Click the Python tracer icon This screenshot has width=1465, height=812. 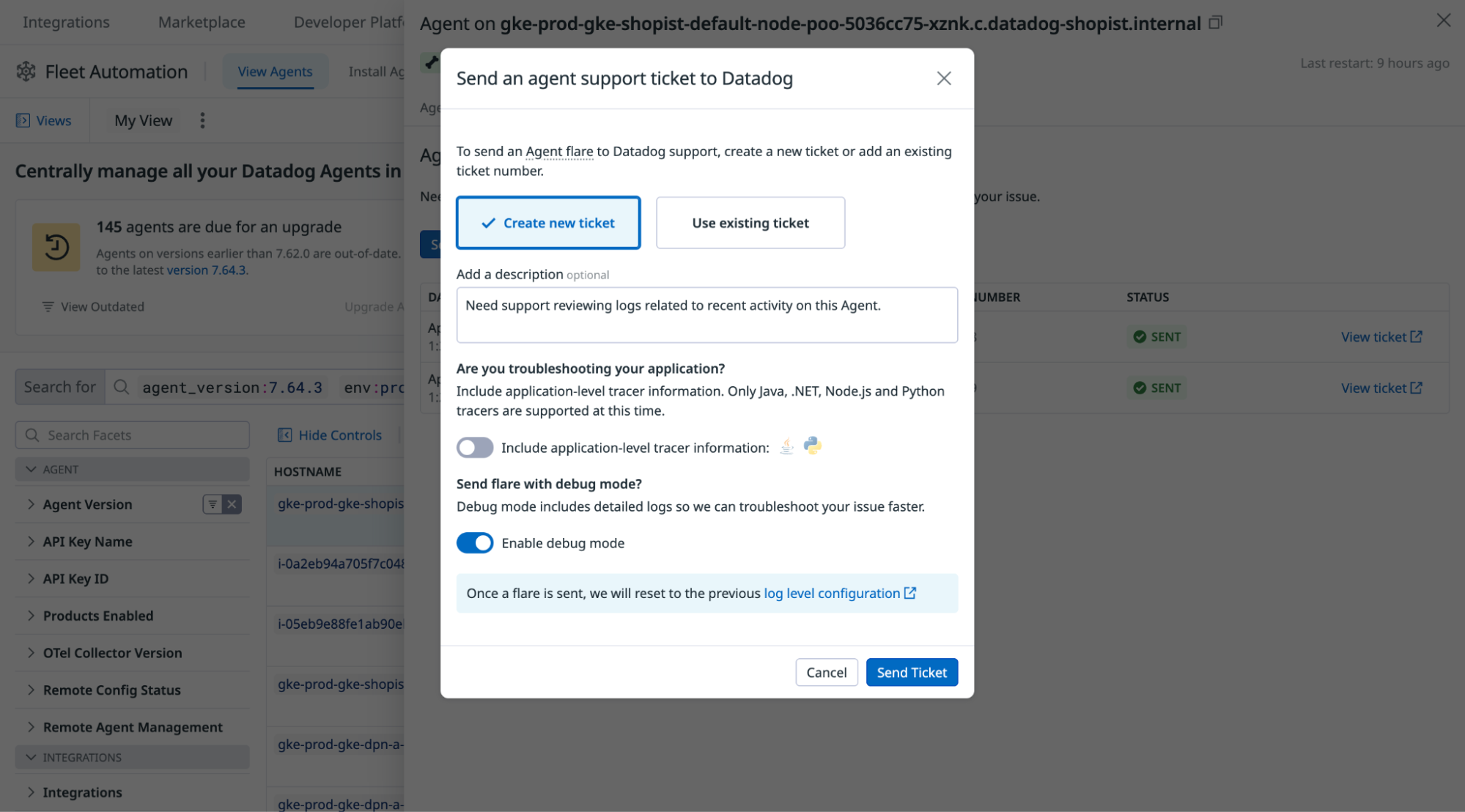pyautogui.click(x=812, y=446)
